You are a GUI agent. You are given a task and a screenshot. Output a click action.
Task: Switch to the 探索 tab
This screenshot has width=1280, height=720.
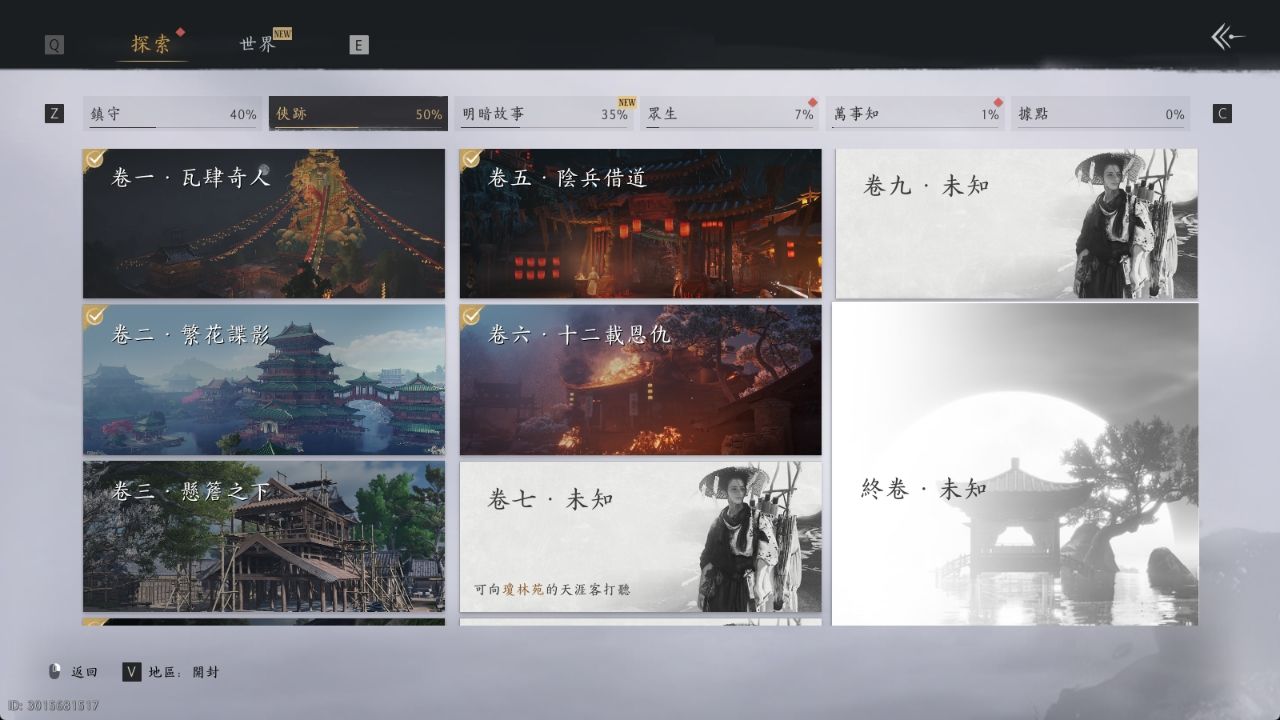coord(151,44)
